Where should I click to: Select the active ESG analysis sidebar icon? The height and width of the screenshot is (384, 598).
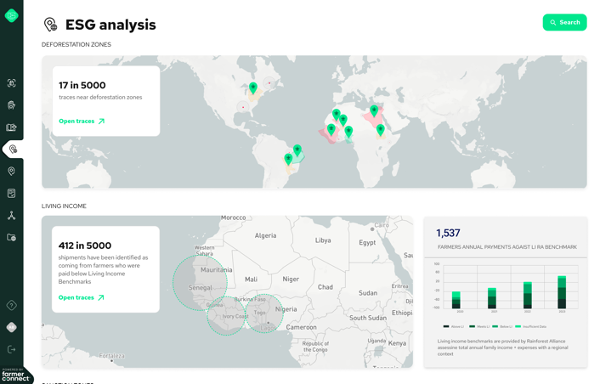pos(13,149)
